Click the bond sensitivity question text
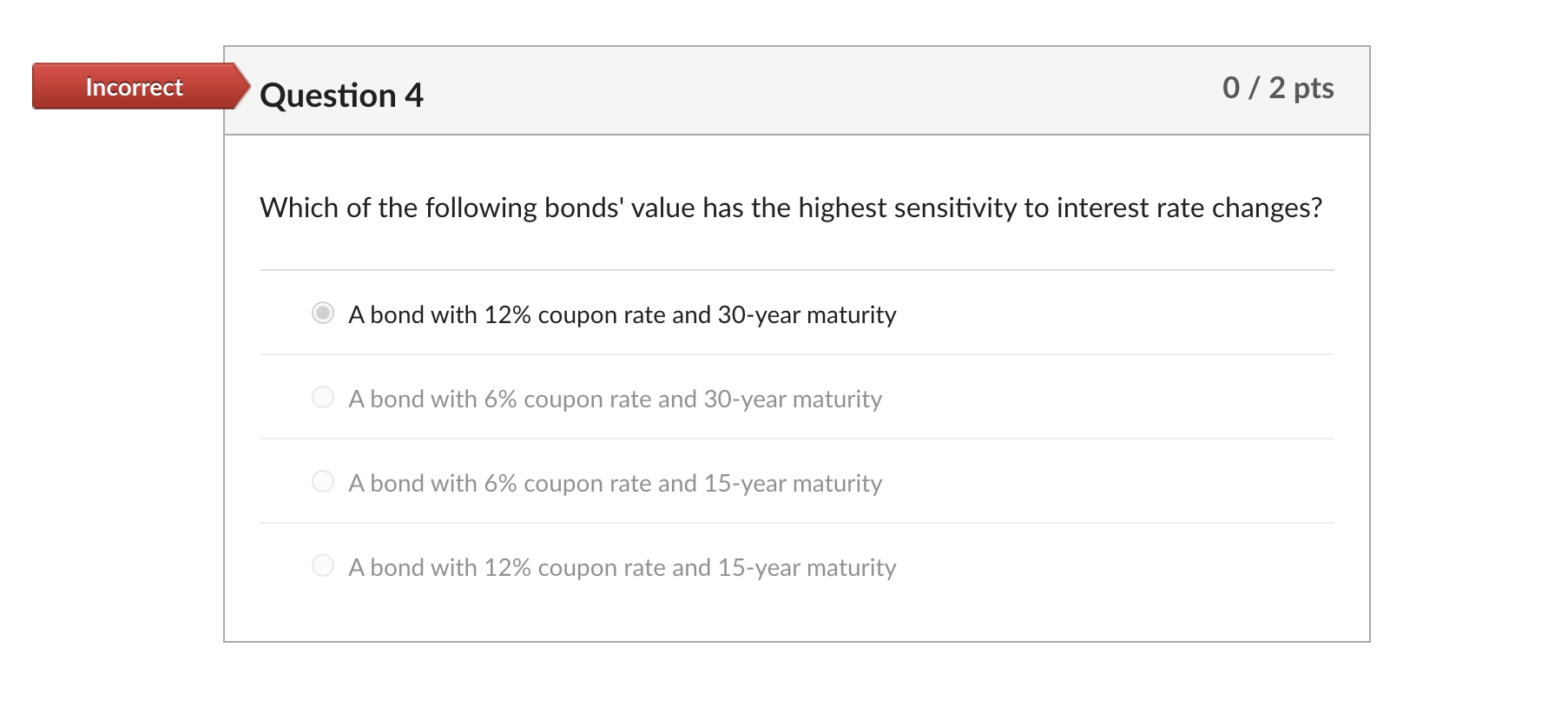The image size is (1568, 707). pyautogui.click(x=790, y=208)
